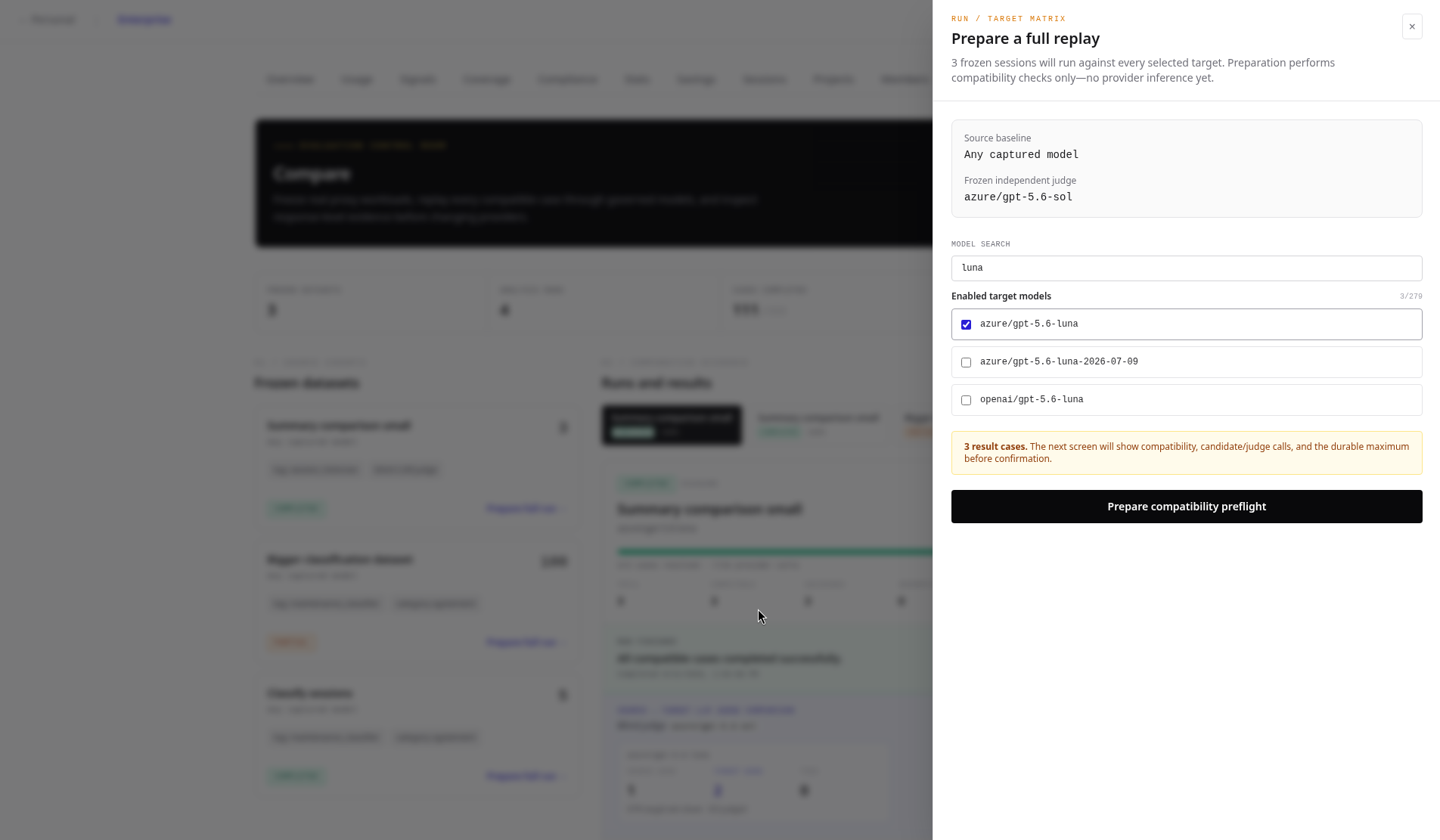Select the openai/gpt-5.6-luna model label
This screenshot has height=840, width=1440.
click(x=1032, y=399)
